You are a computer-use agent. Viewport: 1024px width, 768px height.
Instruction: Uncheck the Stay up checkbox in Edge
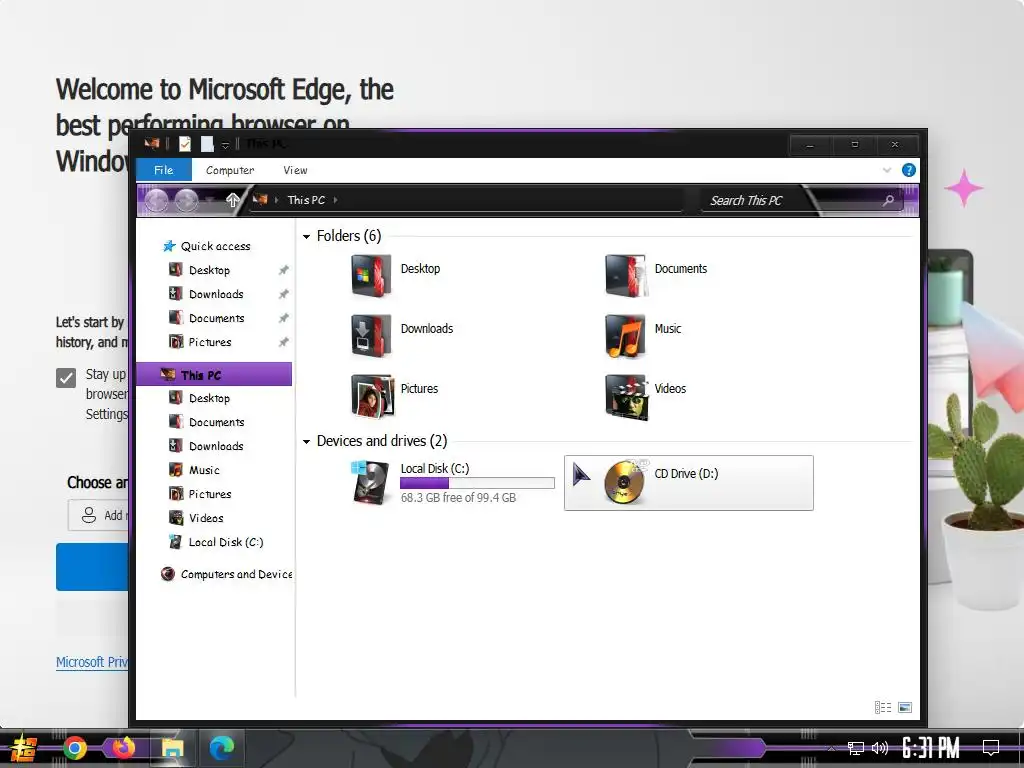(x=66, y=377)
